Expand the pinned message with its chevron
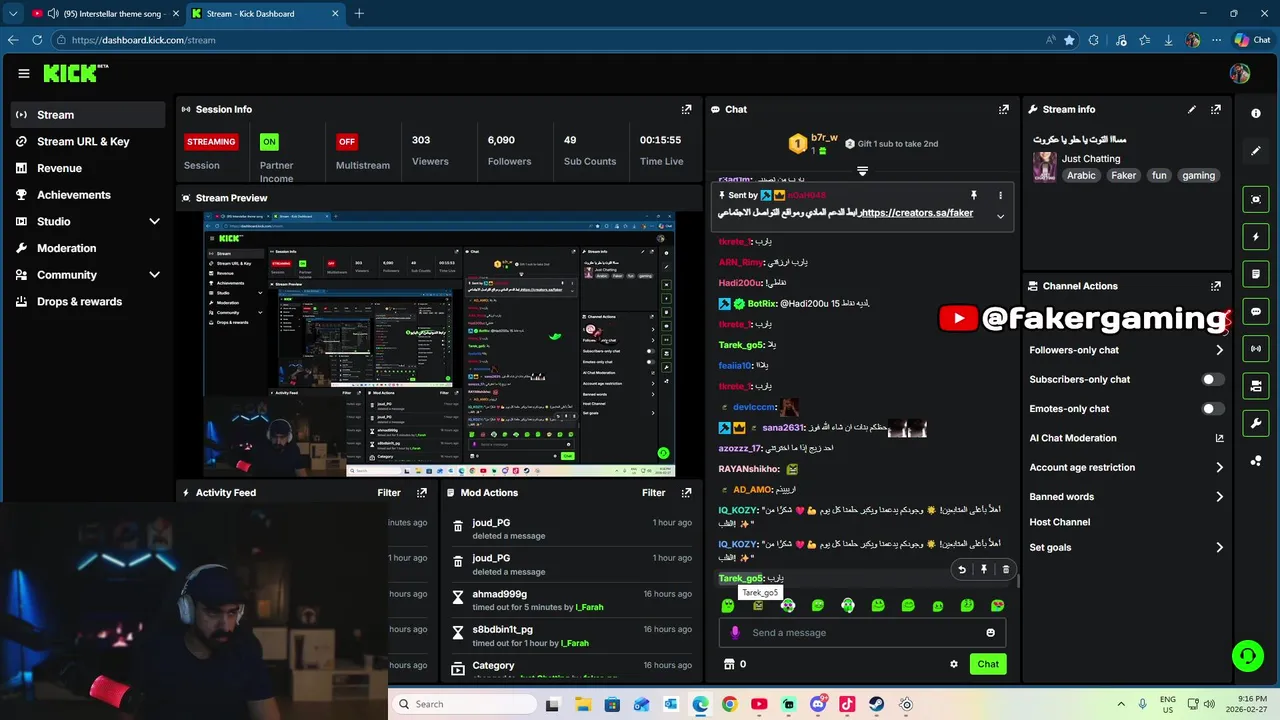This screenshot has width=1280, height=720. click(1000, 216)
